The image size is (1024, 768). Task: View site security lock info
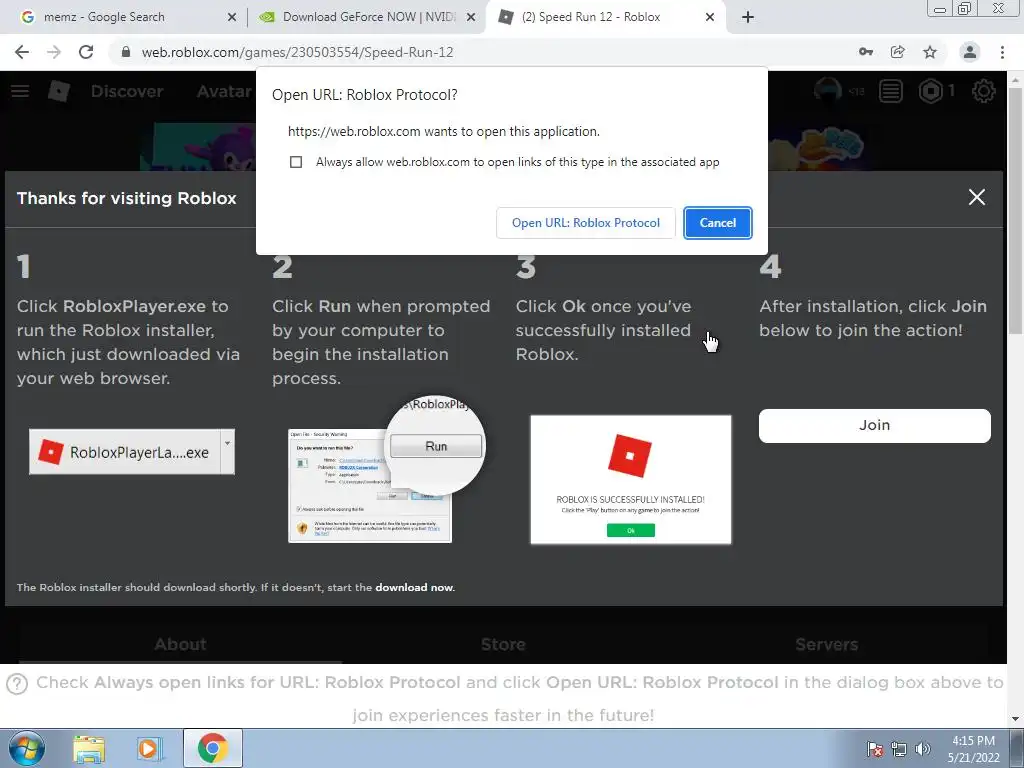[x=126, y=52]
